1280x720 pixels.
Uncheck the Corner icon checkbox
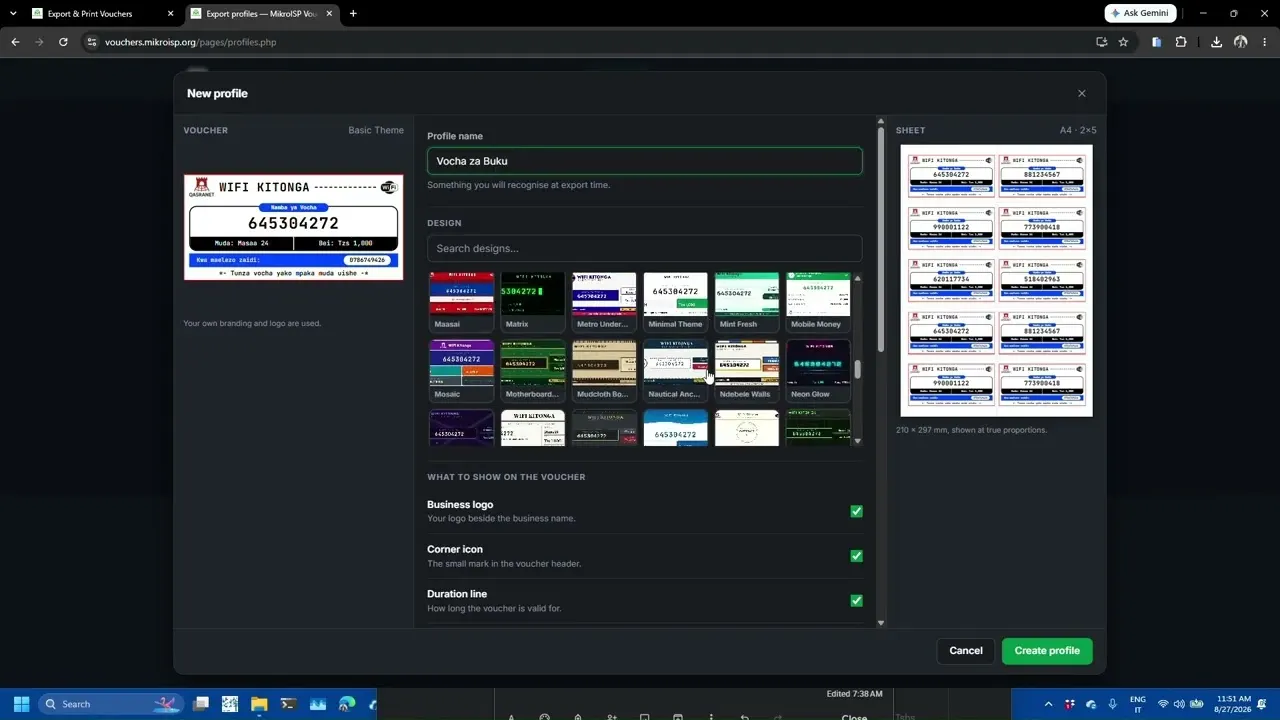(856, 556)
